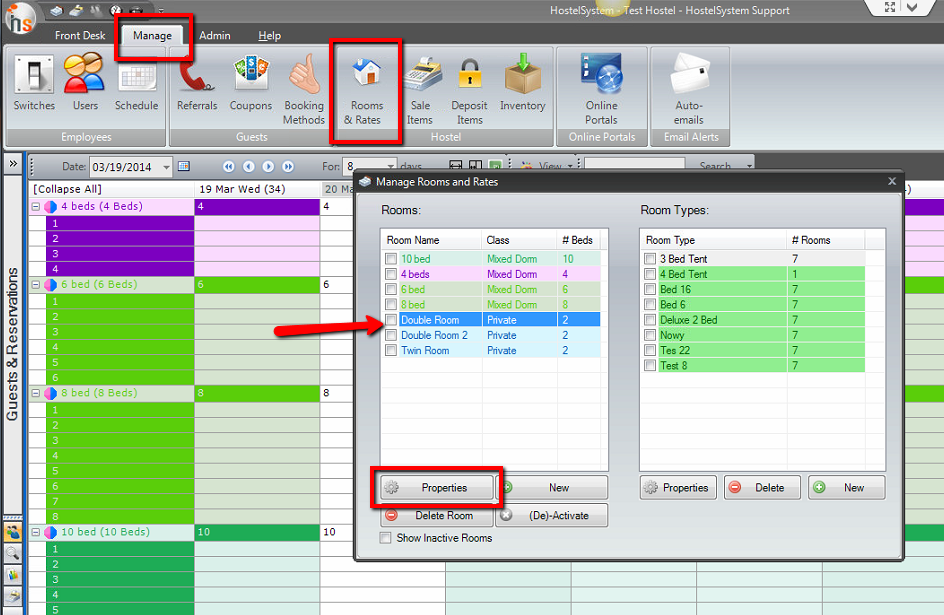This screenshot has width=944, height=615.
Task: Open Rooms & Rates
Action: click(365, 90)
